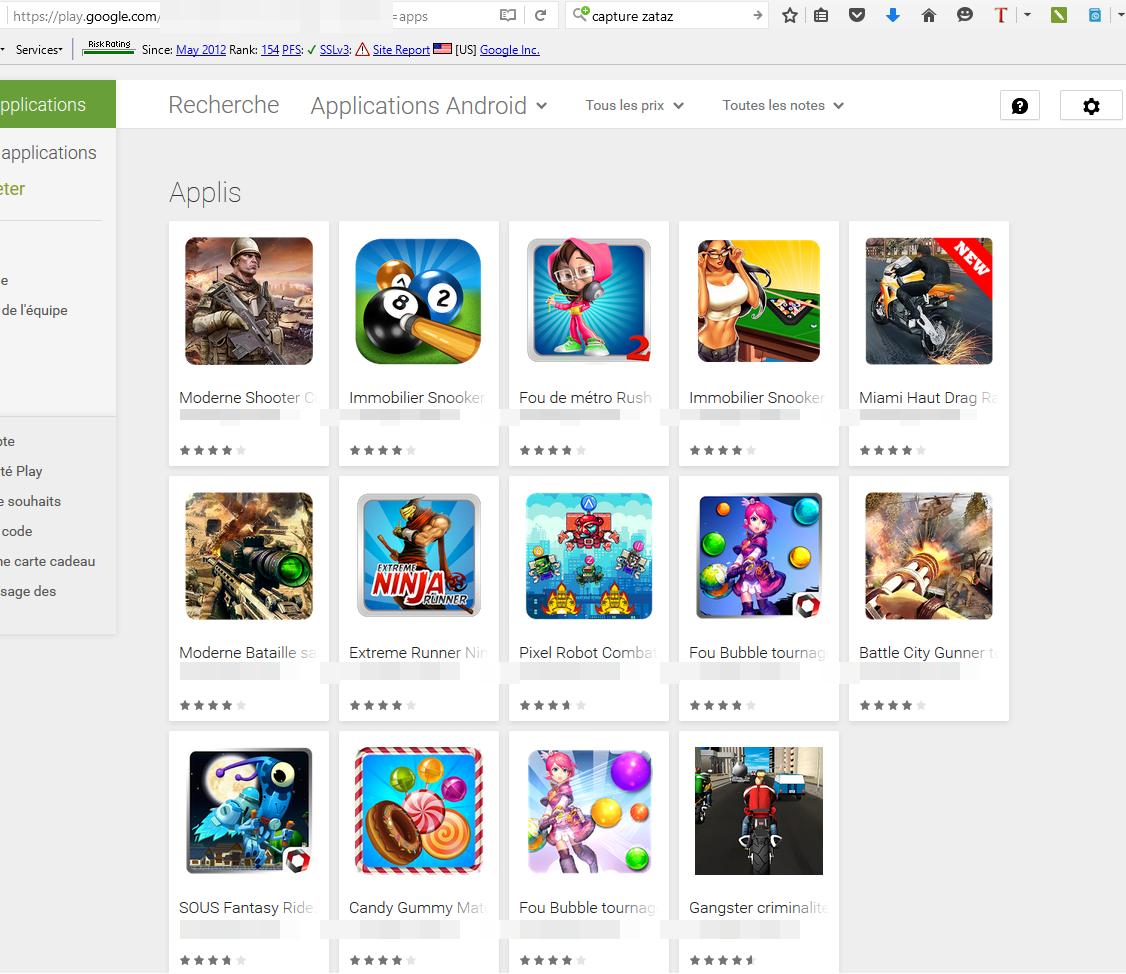Go to the browser home icon
Image resolution: width=1126 pixels, height=974 pixels.
click(x=929, y=15)
